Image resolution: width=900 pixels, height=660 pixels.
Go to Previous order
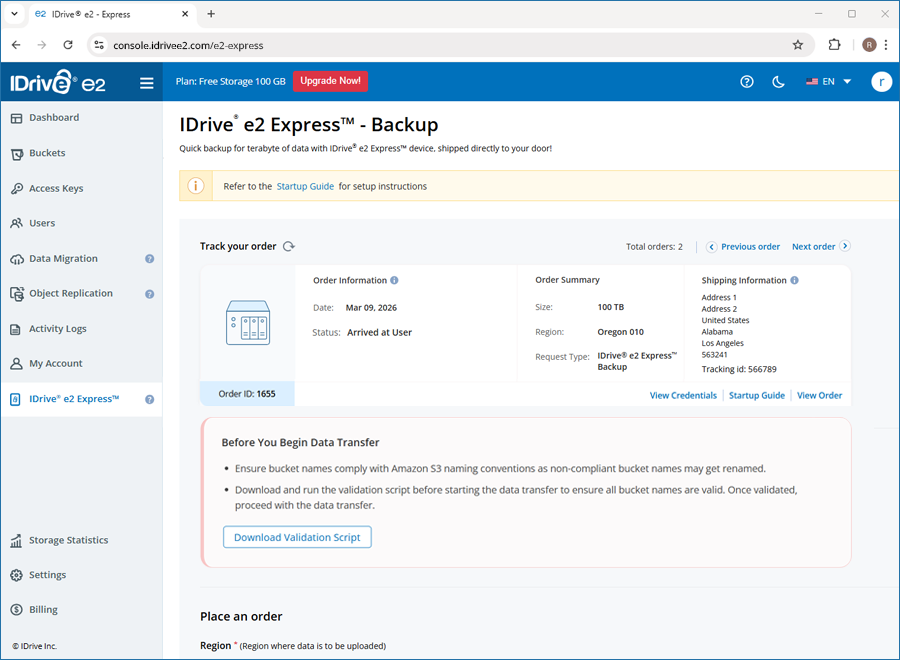tap(743, 247)
